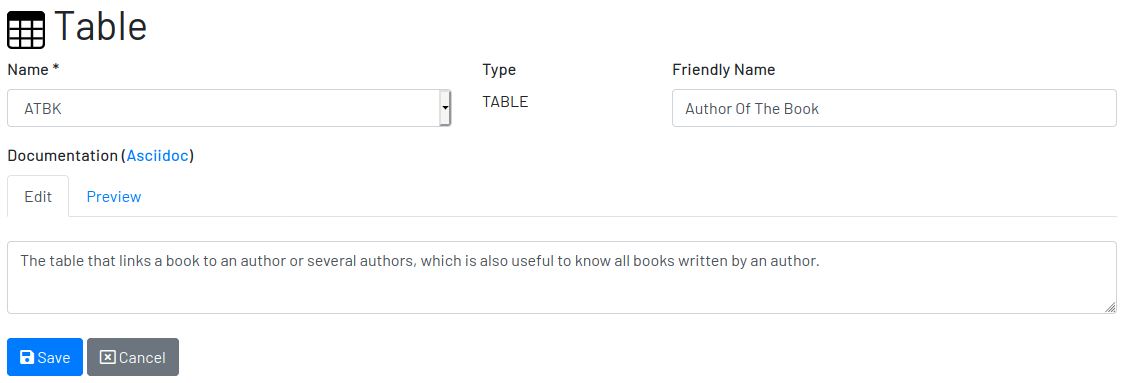Viewport: 1125px width, 383px height.
Task: Click the "Documentation" label text
Action: pos(62,156)
